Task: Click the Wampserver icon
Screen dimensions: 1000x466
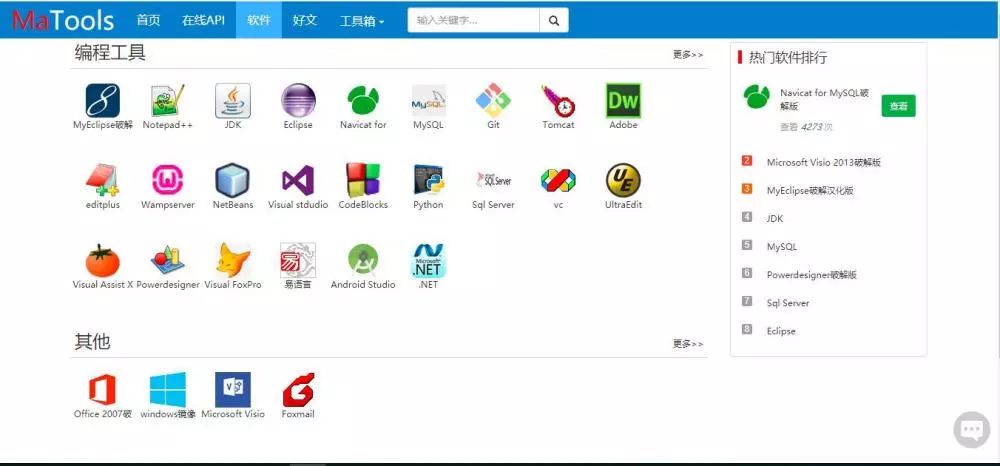Action: tap(168, 180)
